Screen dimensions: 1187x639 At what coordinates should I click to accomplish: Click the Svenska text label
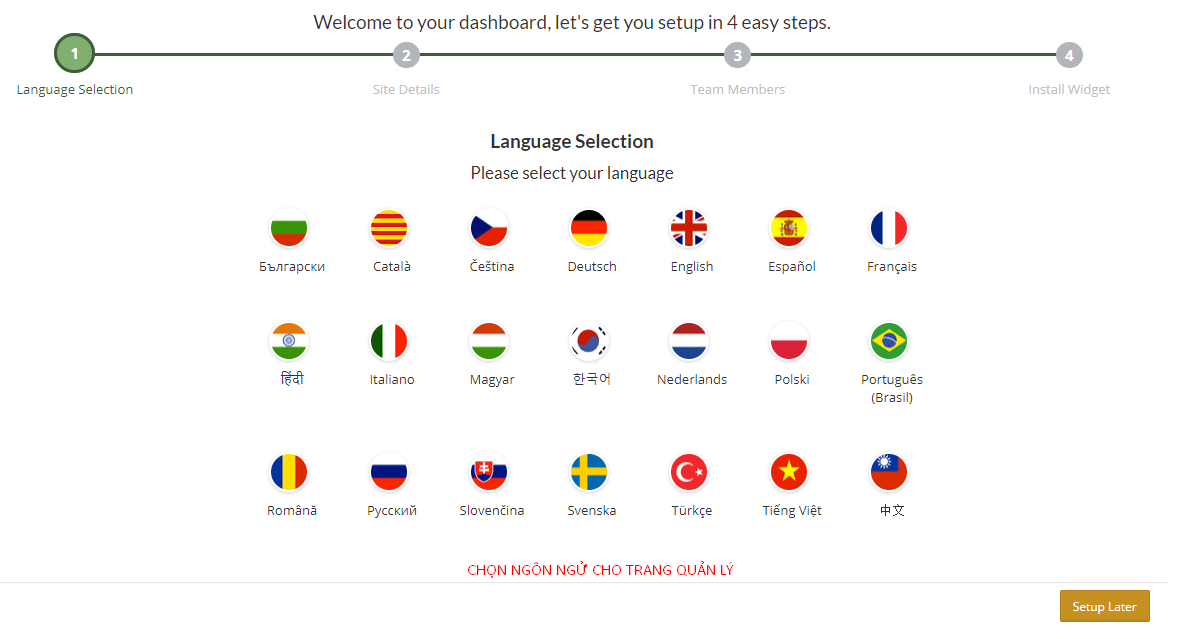click(x=592, y=510)
